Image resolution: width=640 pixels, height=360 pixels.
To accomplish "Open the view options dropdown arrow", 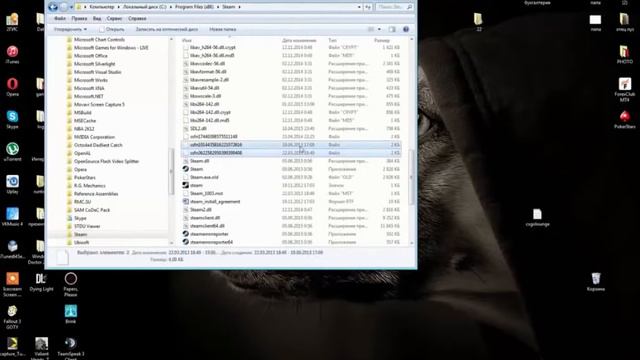I will [x=379, y=29].
